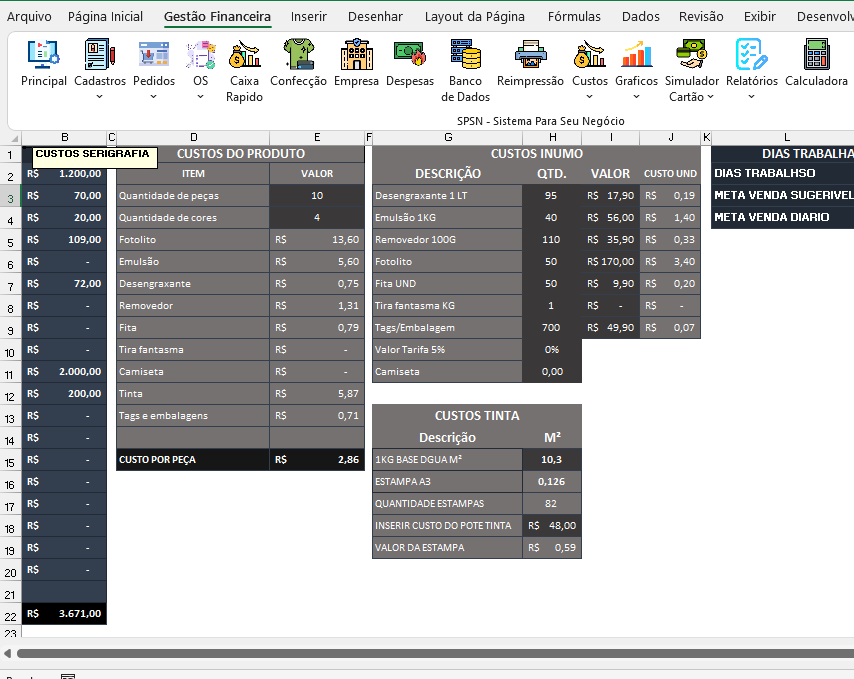Open Reimpressão printer icon
854x679 pixels.
point(530,54)
